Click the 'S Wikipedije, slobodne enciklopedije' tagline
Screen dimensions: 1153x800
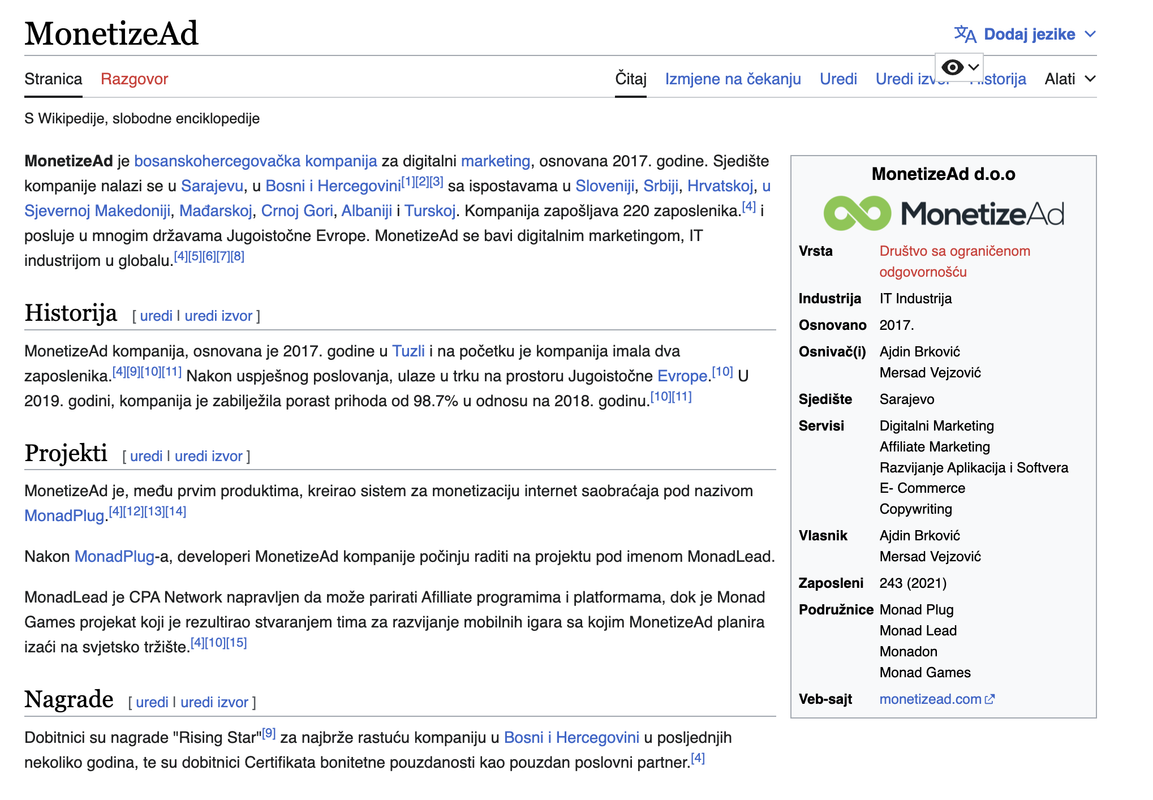142,118
